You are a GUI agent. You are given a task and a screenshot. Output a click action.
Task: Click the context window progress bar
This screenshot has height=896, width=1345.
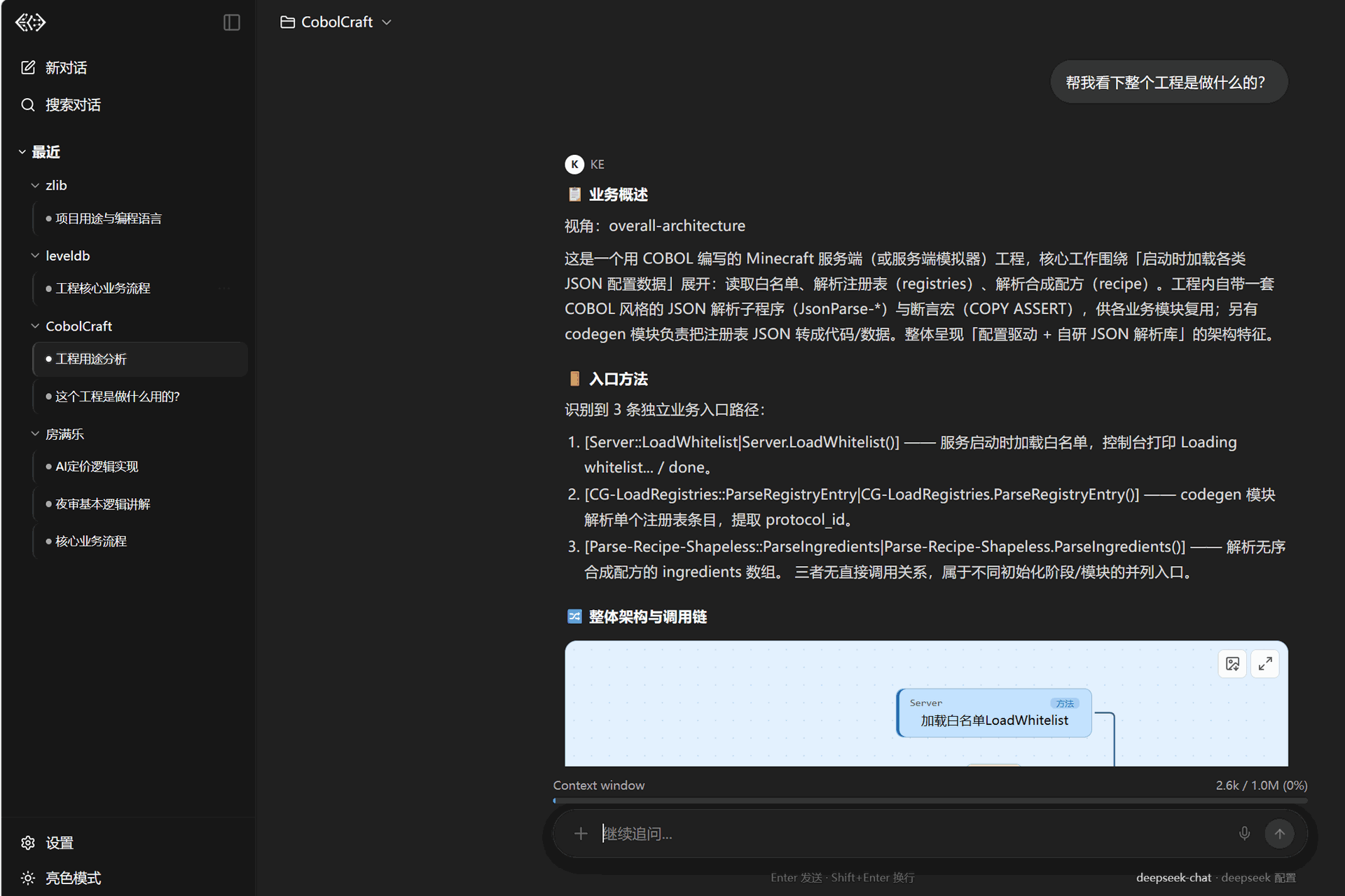point(930,801)
